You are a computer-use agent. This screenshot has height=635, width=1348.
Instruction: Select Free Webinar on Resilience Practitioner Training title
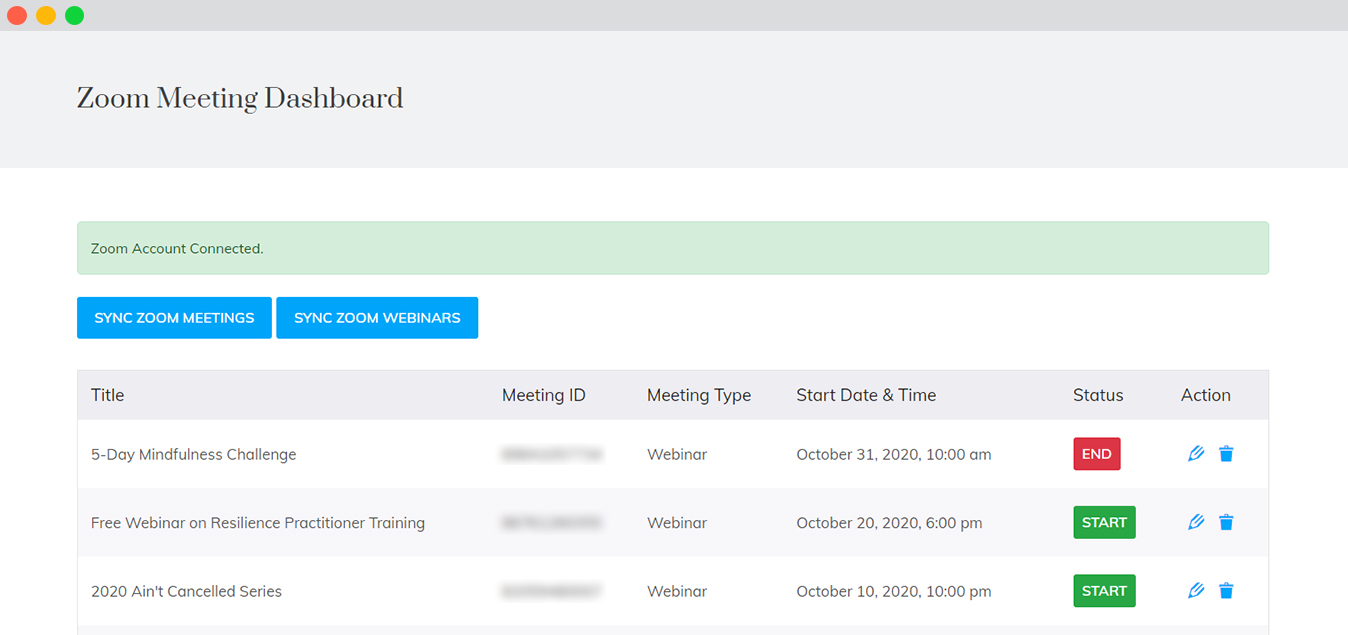[x=258, y=523]
